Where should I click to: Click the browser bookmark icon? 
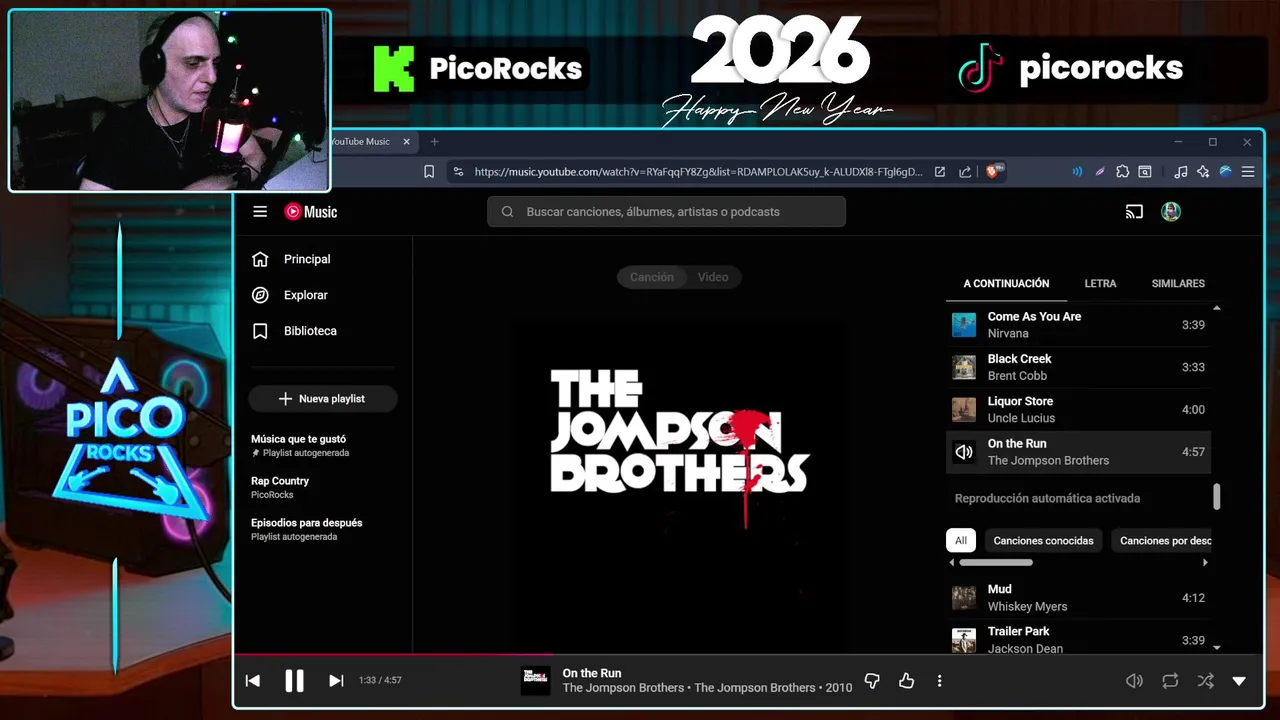pyautogui.click(x=429, y=172)
